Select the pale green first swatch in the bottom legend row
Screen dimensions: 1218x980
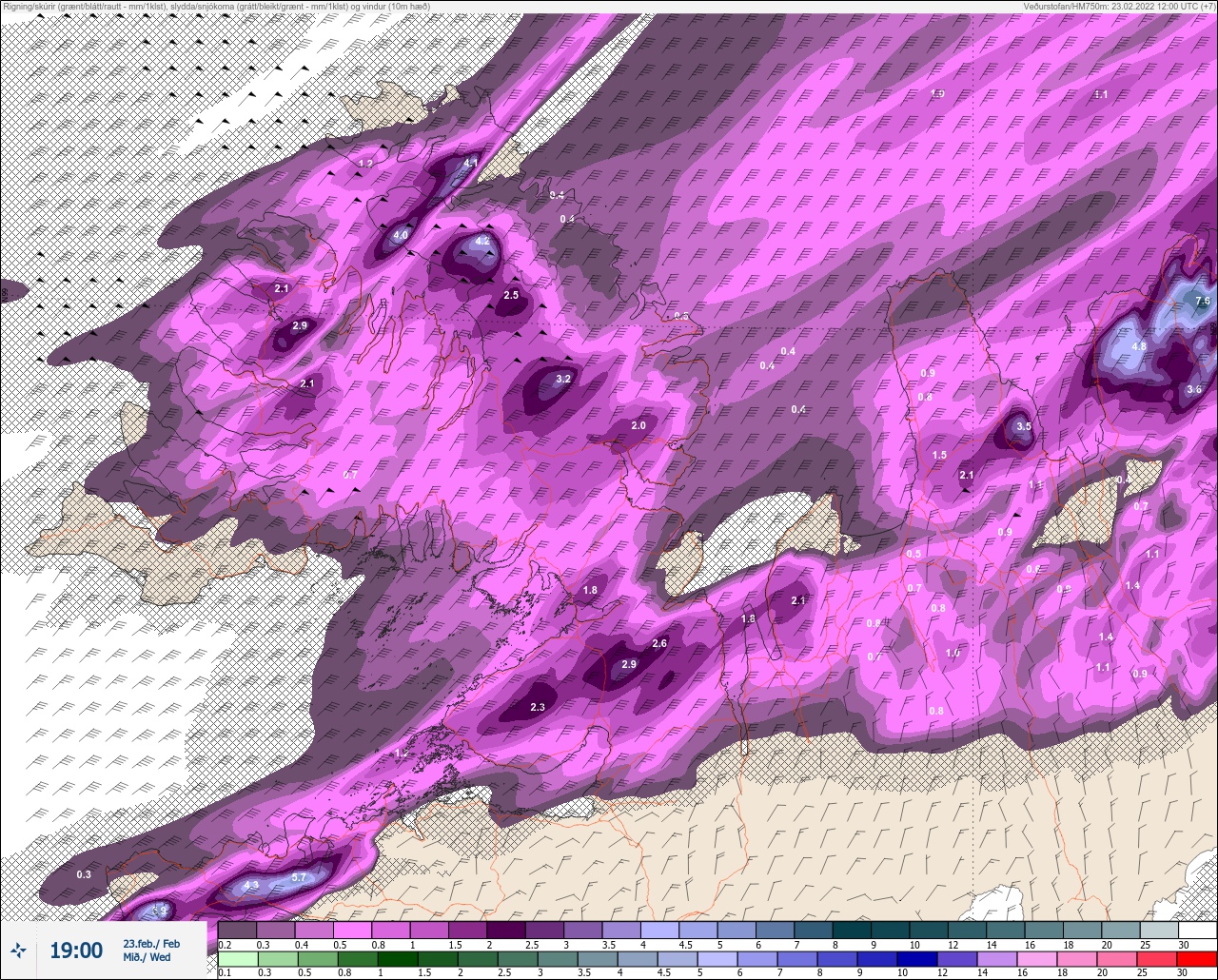(237, 959)
